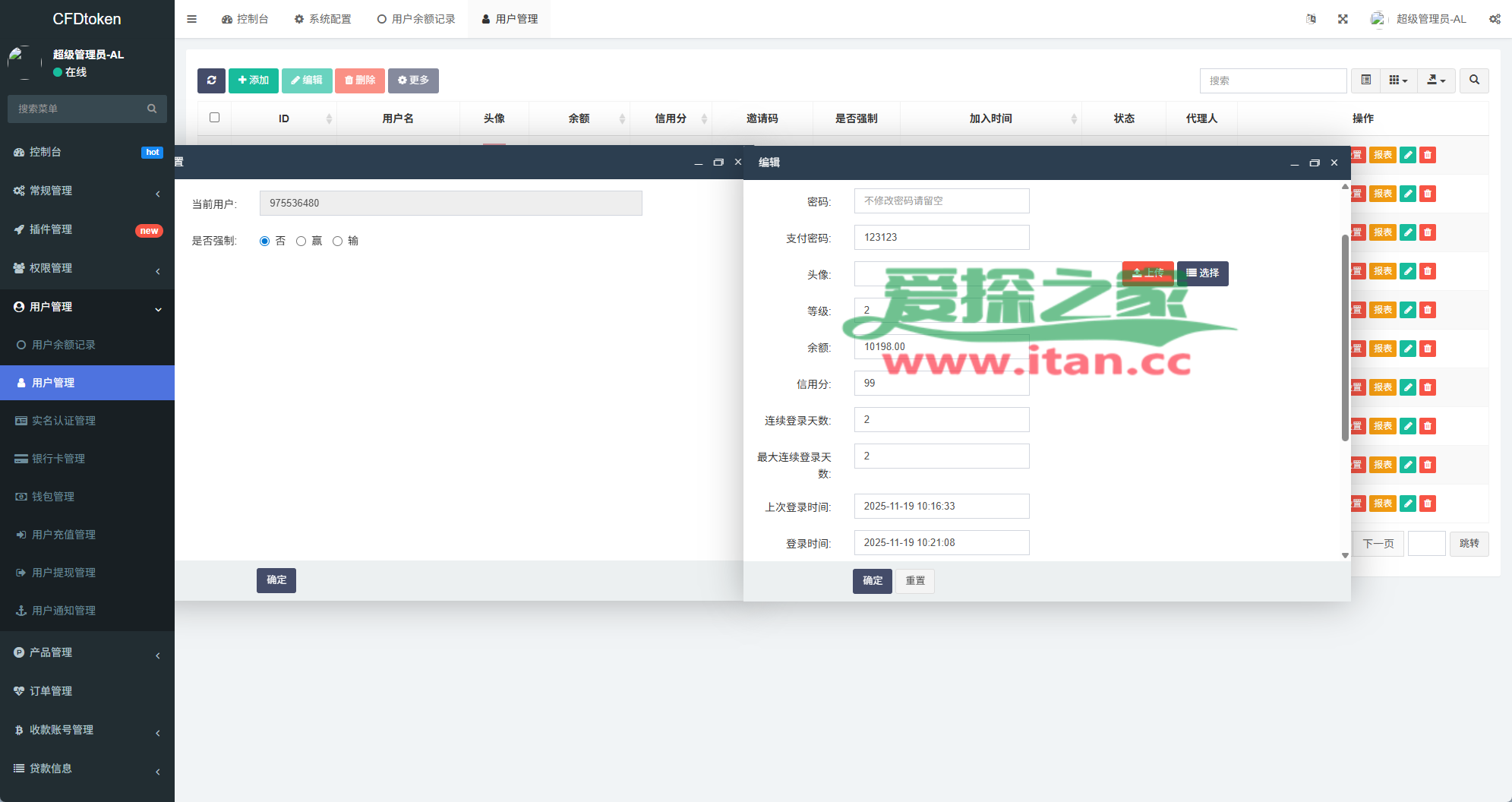Screen dimensions: 1512x802
Task: Tick the select-all checkbox in table header
Action: click(x=214, y=118)
